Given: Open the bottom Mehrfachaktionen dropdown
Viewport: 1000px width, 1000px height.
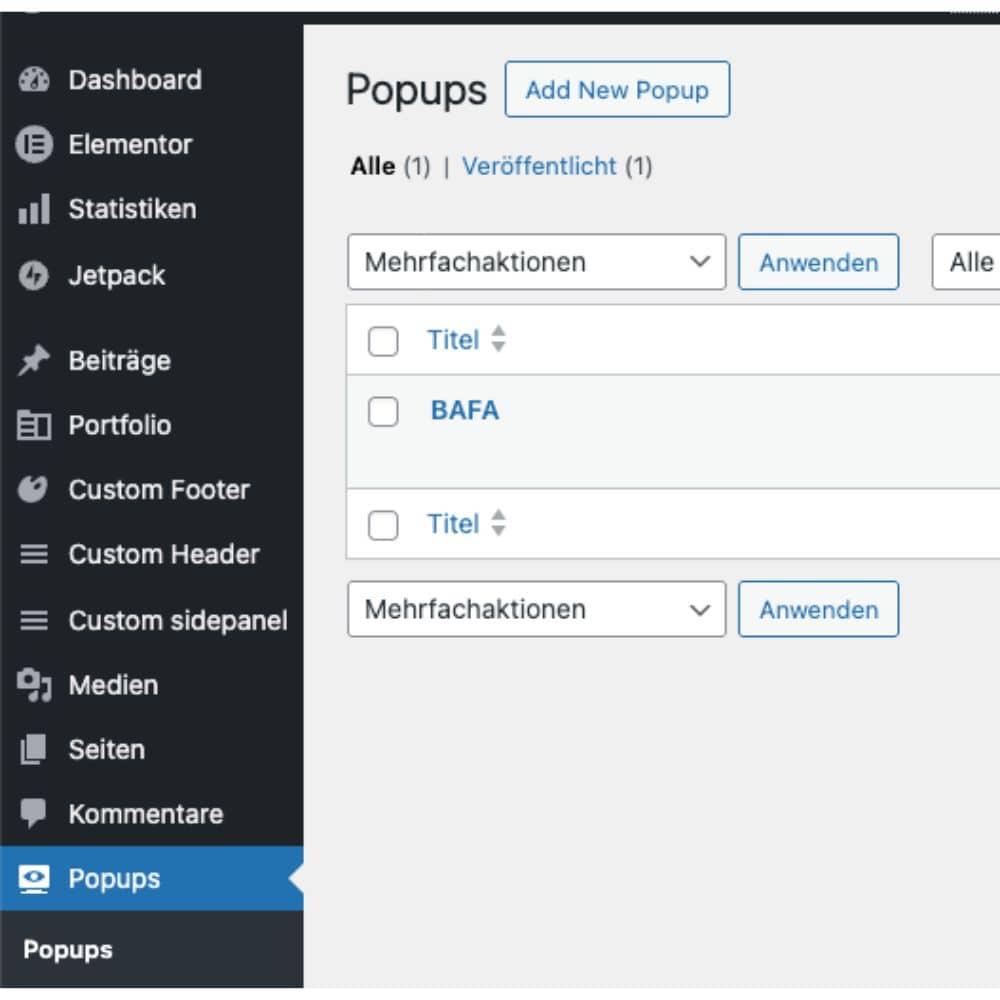Looking at the screenshot, I should (x=536, y=609).
